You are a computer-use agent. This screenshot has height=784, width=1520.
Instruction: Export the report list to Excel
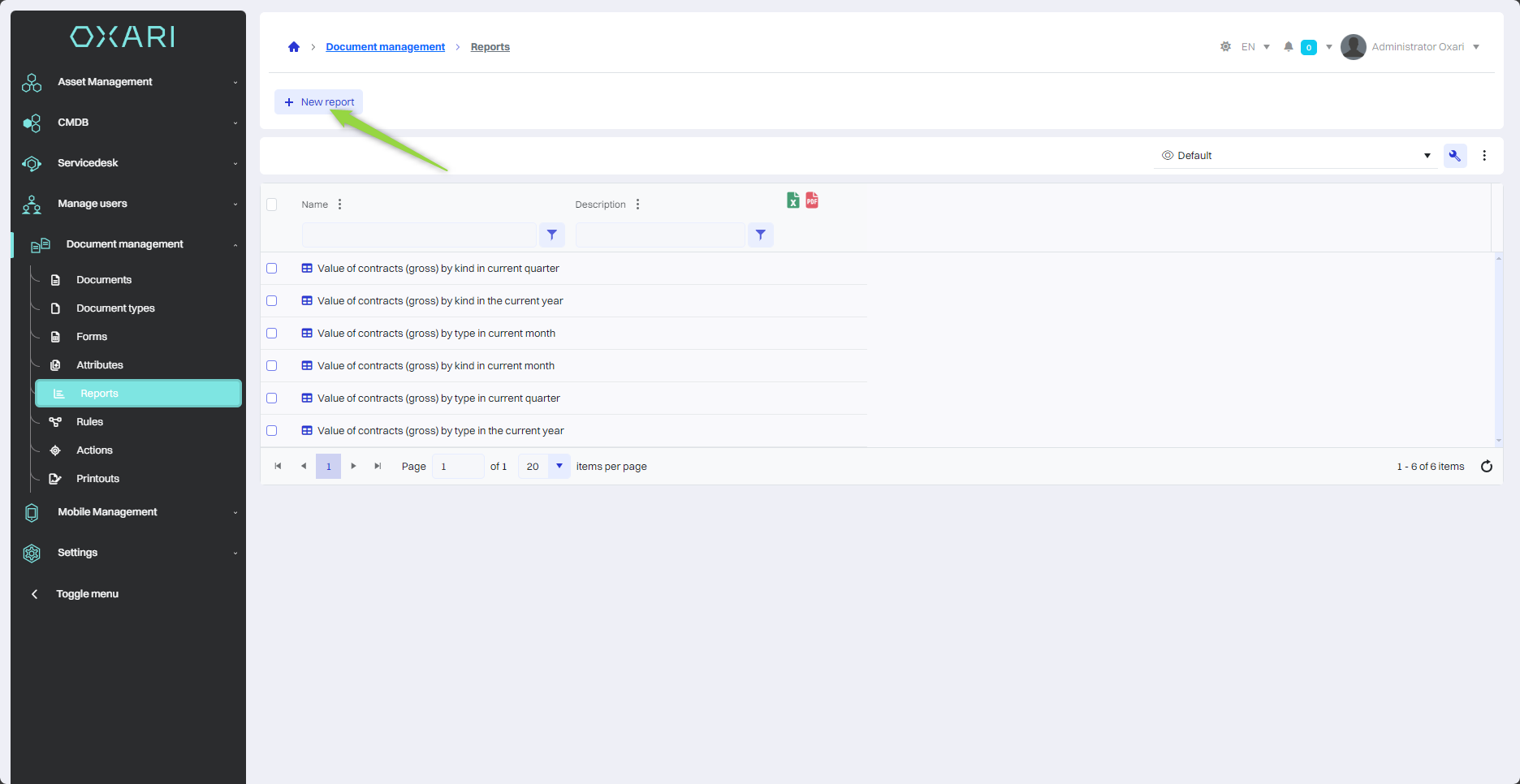[x=792, y=200]
